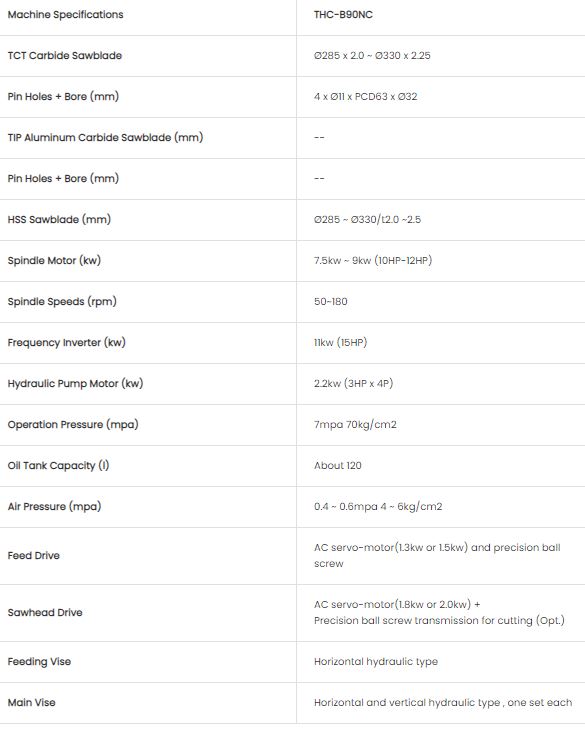The height and width of the screenshot is (730, 585).
Task: Select the Feed Drive row label
Action: pyautogui.click(x=34, y=556)
